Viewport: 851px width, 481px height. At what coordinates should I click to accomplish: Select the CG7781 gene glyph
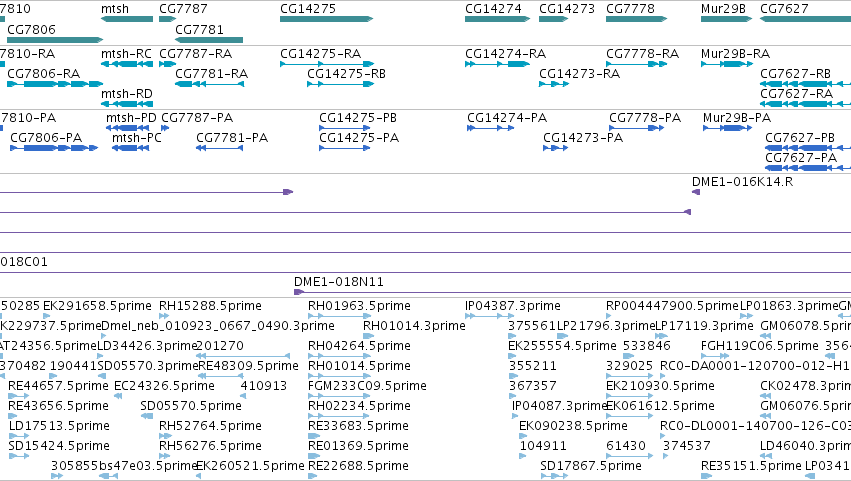tap(209, 40)
